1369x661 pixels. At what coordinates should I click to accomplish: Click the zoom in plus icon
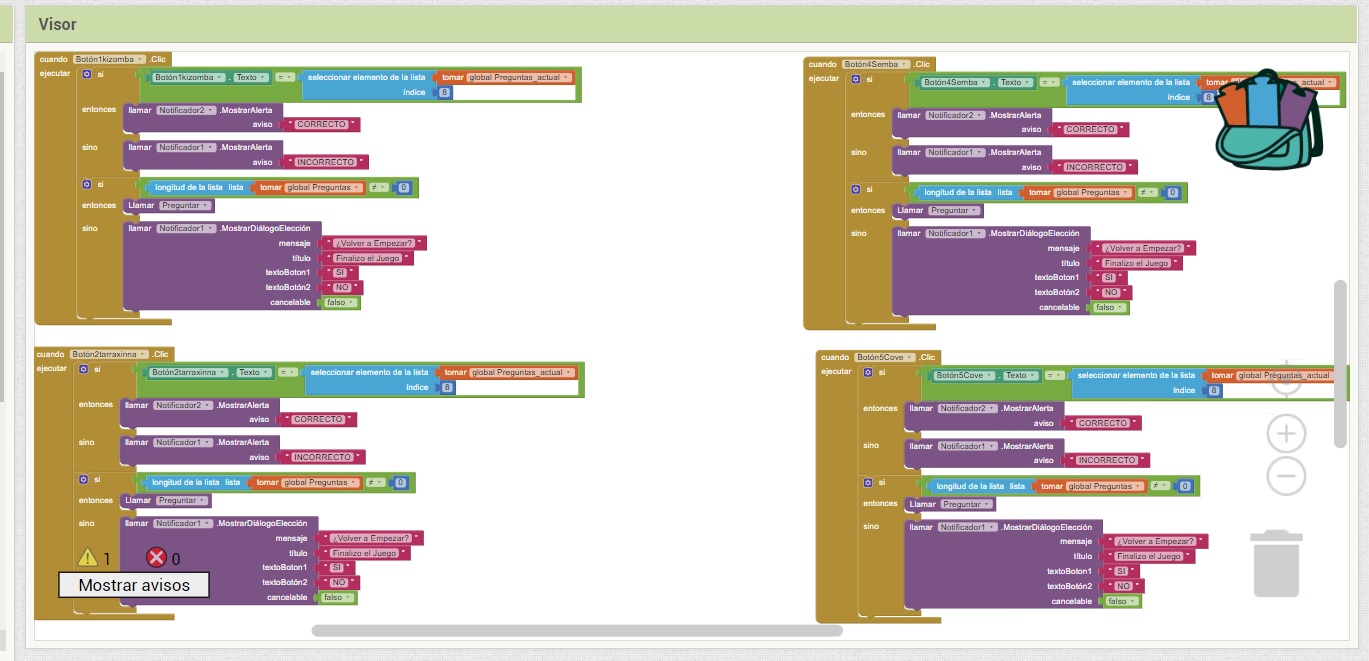coord(1286,434)
